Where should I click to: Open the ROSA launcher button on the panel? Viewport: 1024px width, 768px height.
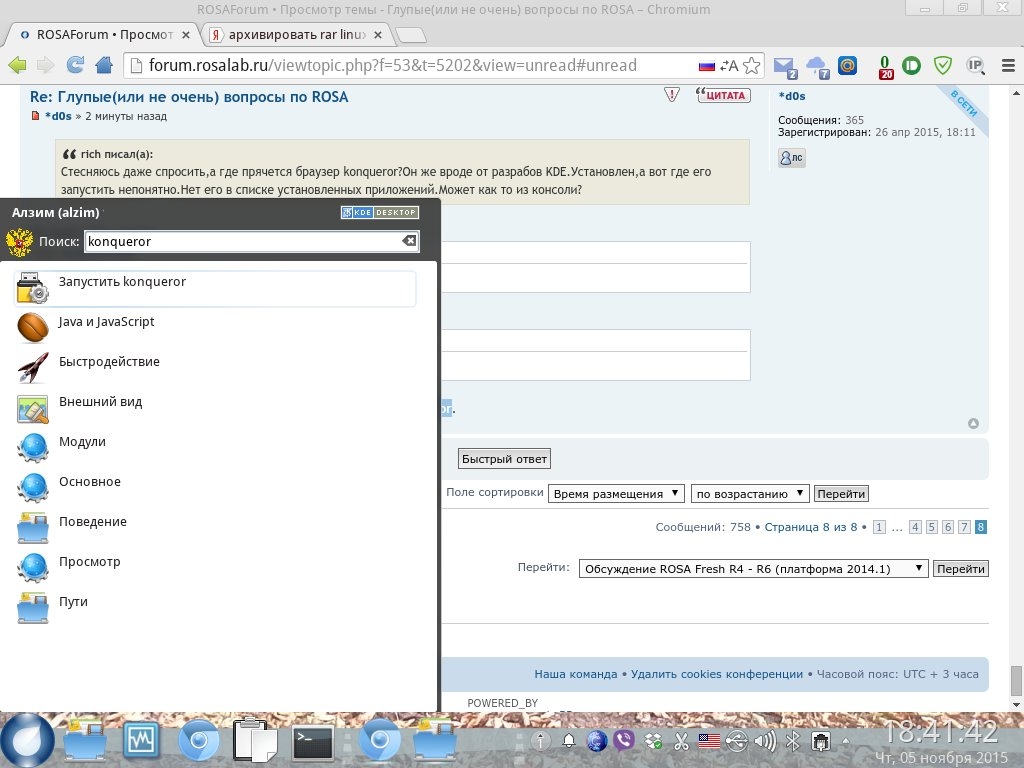(28, 741)
